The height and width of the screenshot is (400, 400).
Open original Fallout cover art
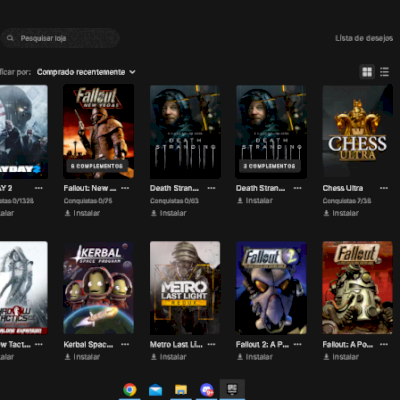coord(357,288)
